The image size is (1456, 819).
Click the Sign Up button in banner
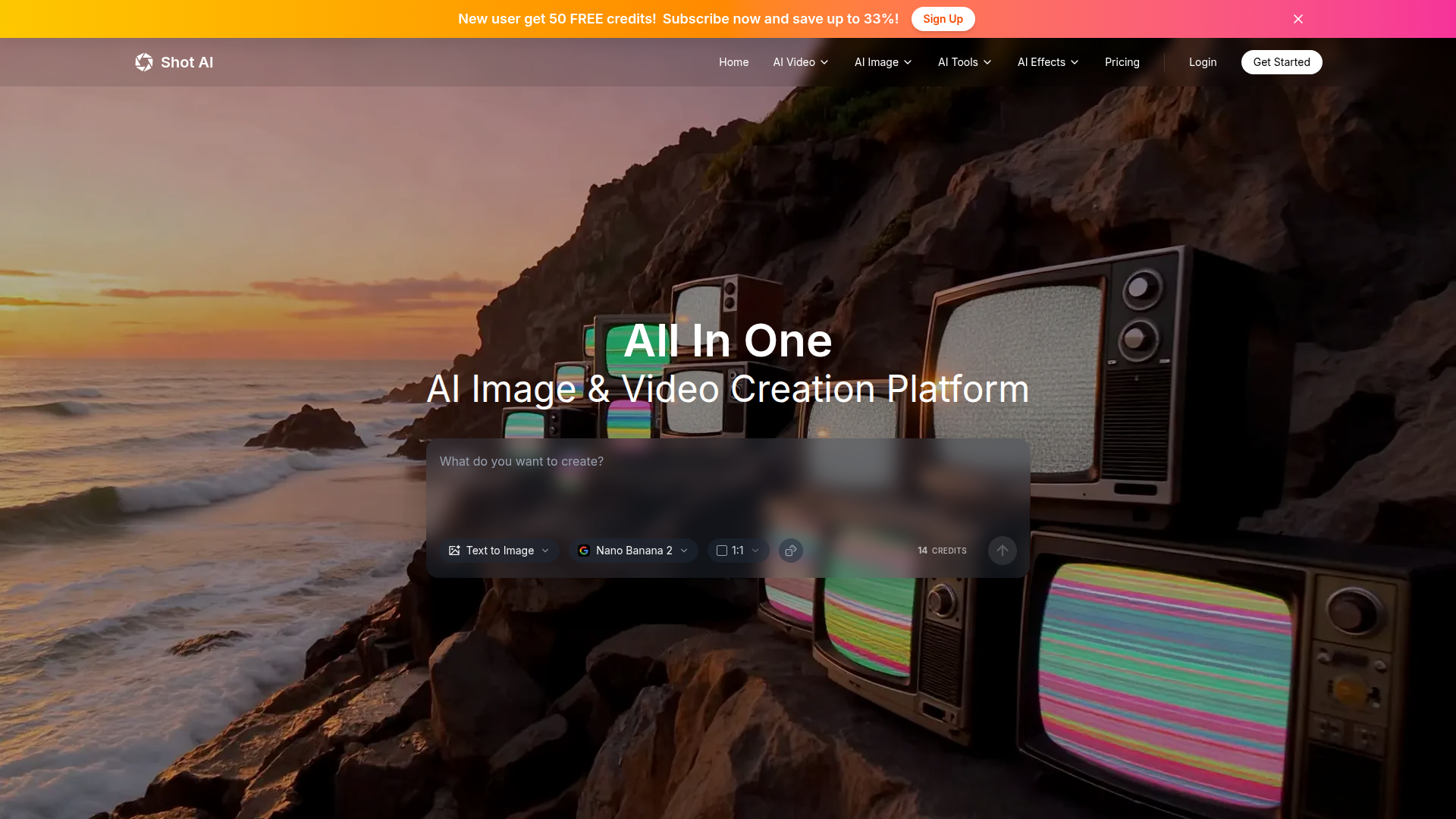(x=943, y=19)
